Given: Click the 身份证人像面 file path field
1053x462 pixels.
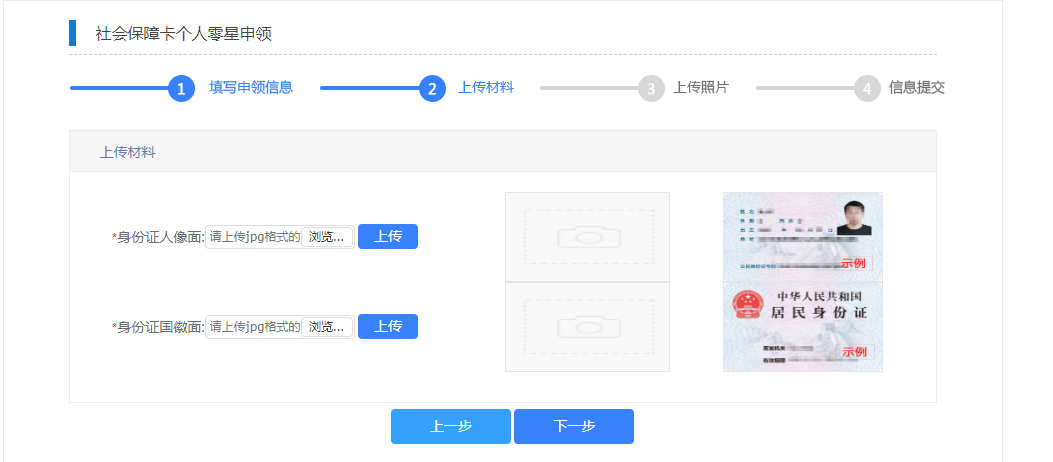Looking at the screenshot, I should click(254, 237).
